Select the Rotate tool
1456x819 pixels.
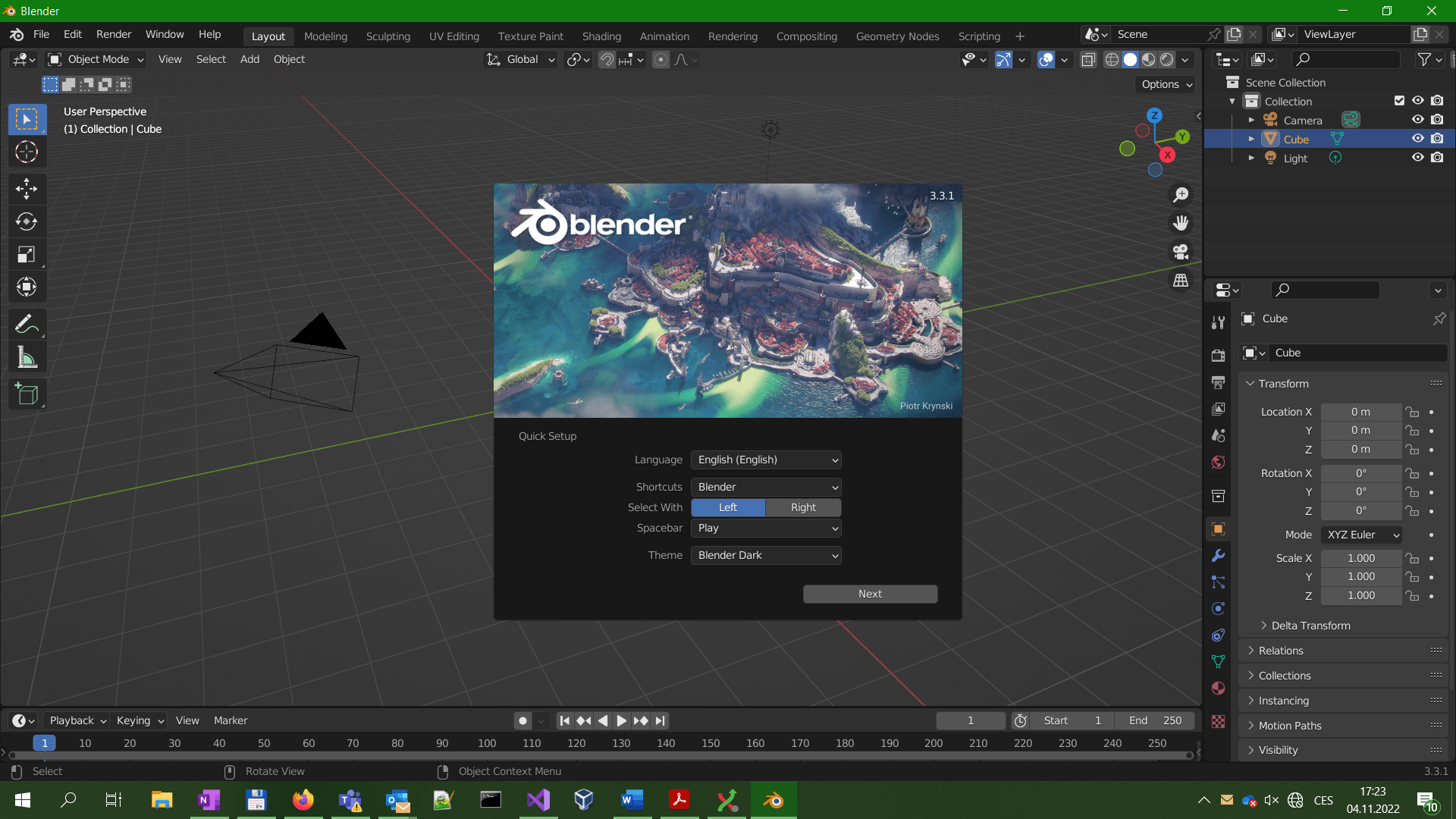(x=27, y=221)
